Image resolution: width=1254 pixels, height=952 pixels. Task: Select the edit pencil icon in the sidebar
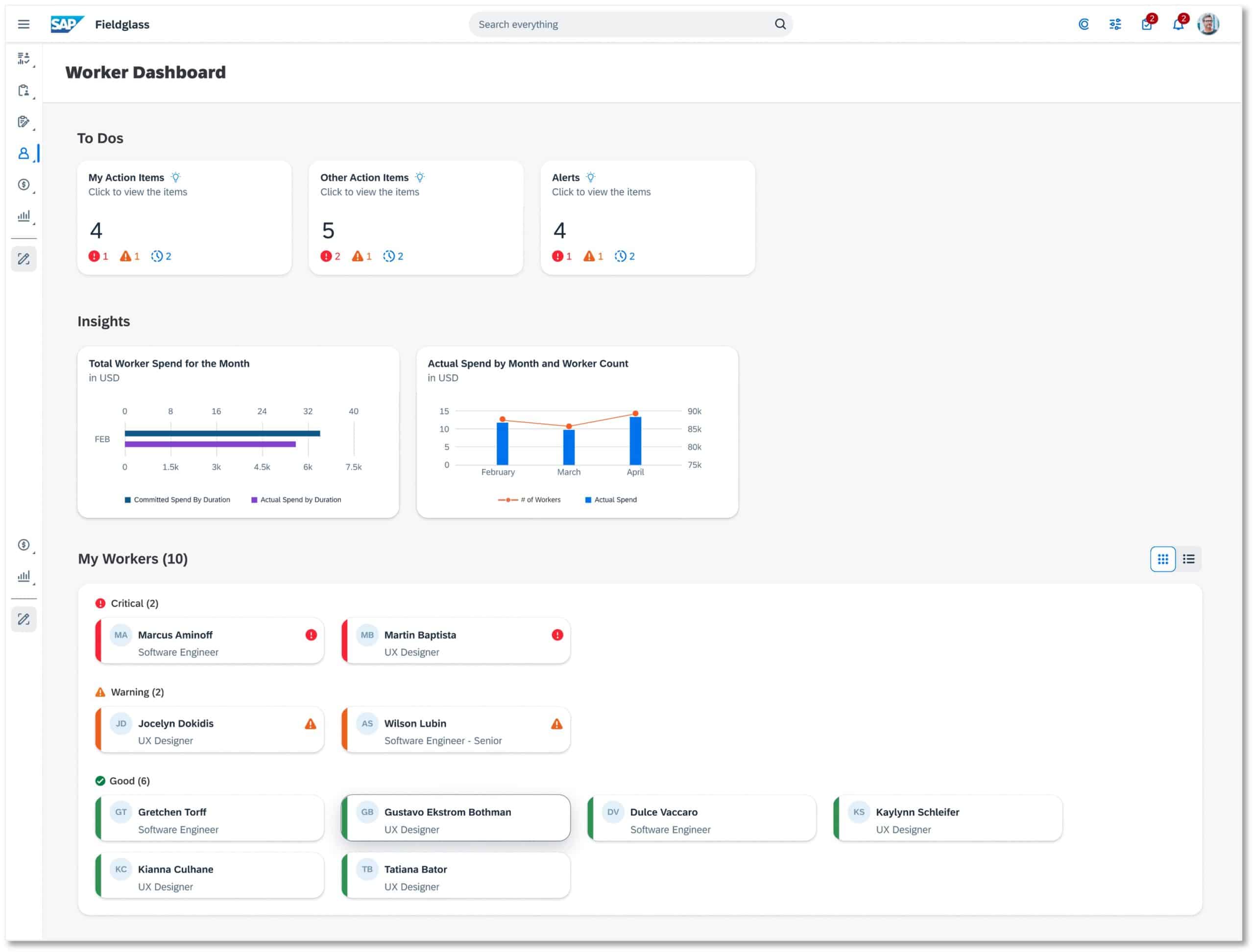pyautogui.click(x=24, y=259)
